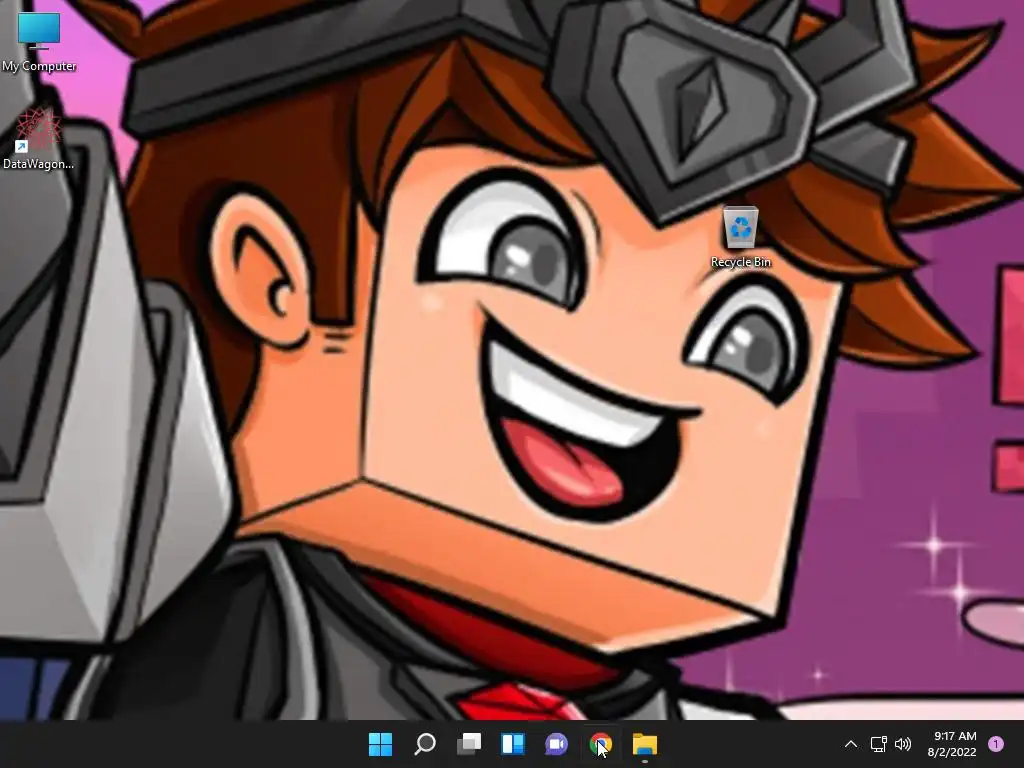Click the 'Recycle Bin' label text
This screenshot has width=1024, height=768.
click(x=741, y=262)
